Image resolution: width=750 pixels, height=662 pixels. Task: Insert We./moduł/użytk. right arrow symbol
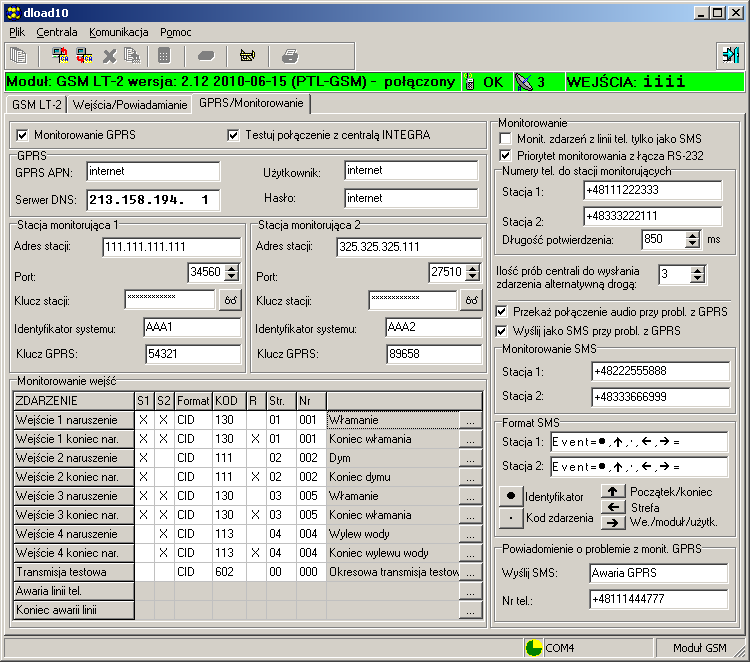coord(613,522)
